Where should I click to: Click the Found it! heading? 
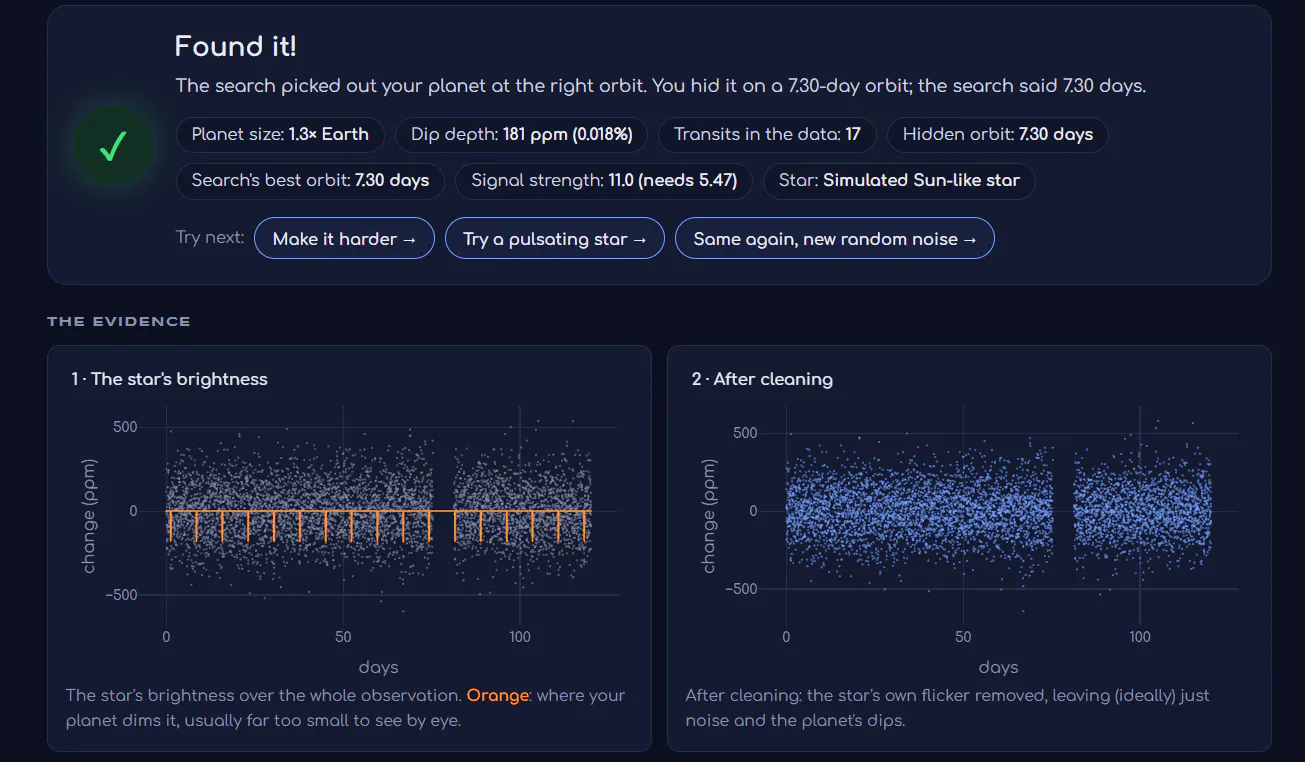pyautogui.click(x=236, y=46)
